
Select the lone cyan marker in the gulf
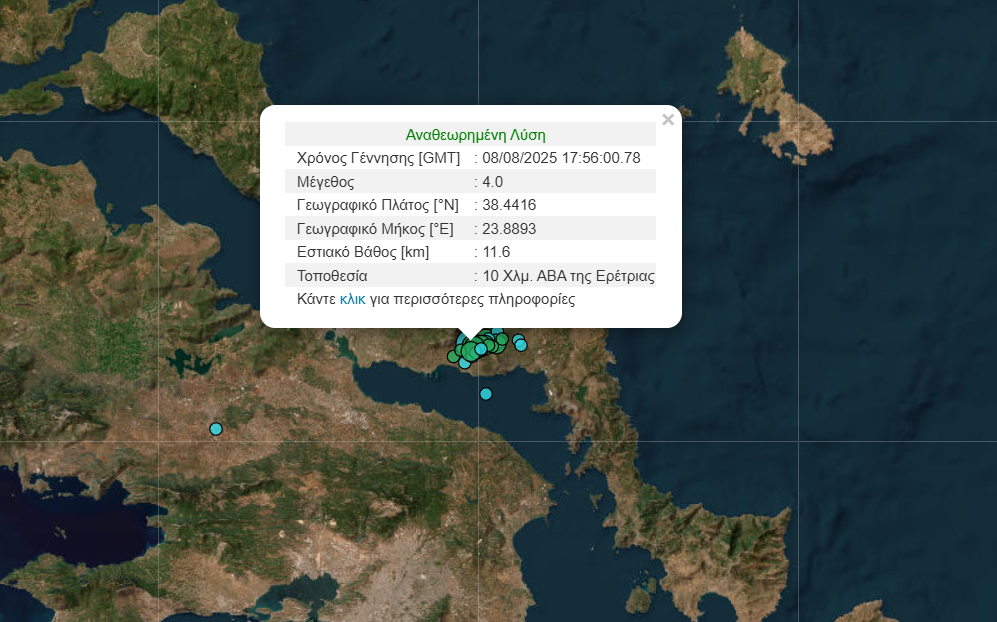pyautogui.click(x=486, y=394)
